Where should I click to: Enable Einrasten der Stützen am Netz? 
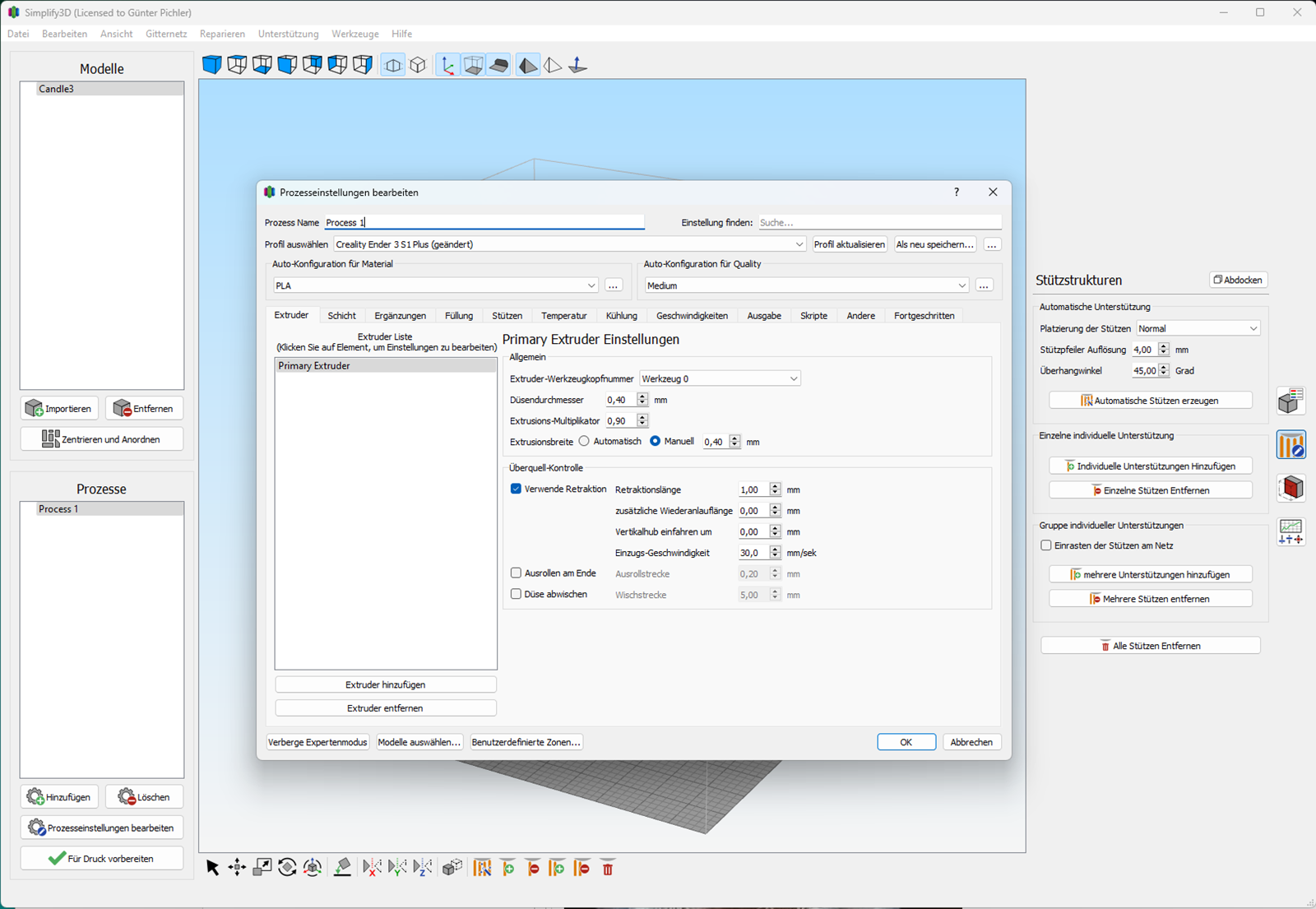1046,545
